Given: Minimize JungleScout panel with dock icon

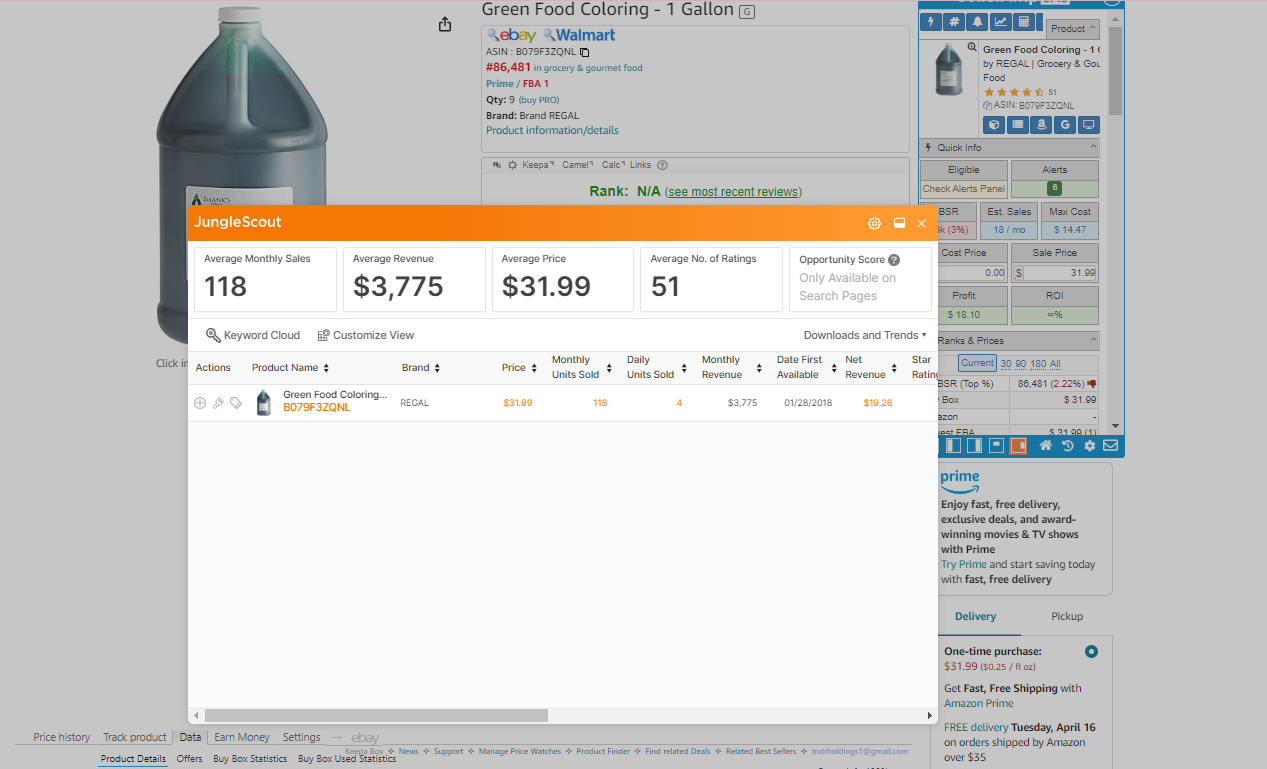Looking at the screenshot, I should [899, 223].
